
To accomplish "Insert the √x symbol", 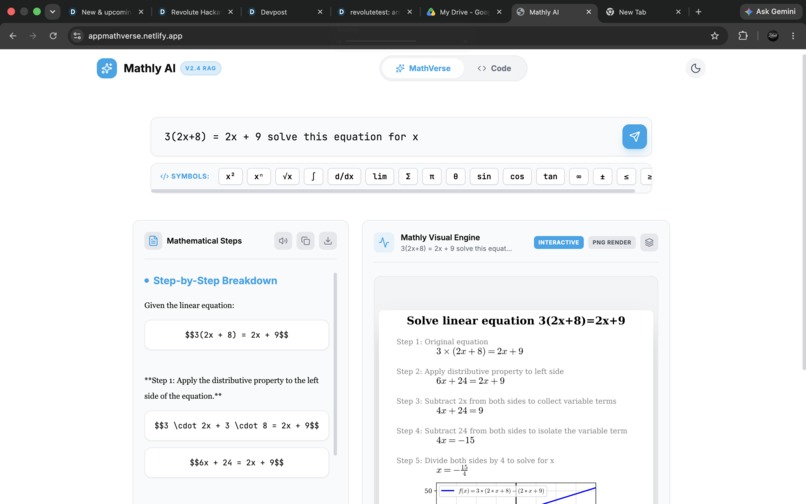I will click(x=287, y=176).
